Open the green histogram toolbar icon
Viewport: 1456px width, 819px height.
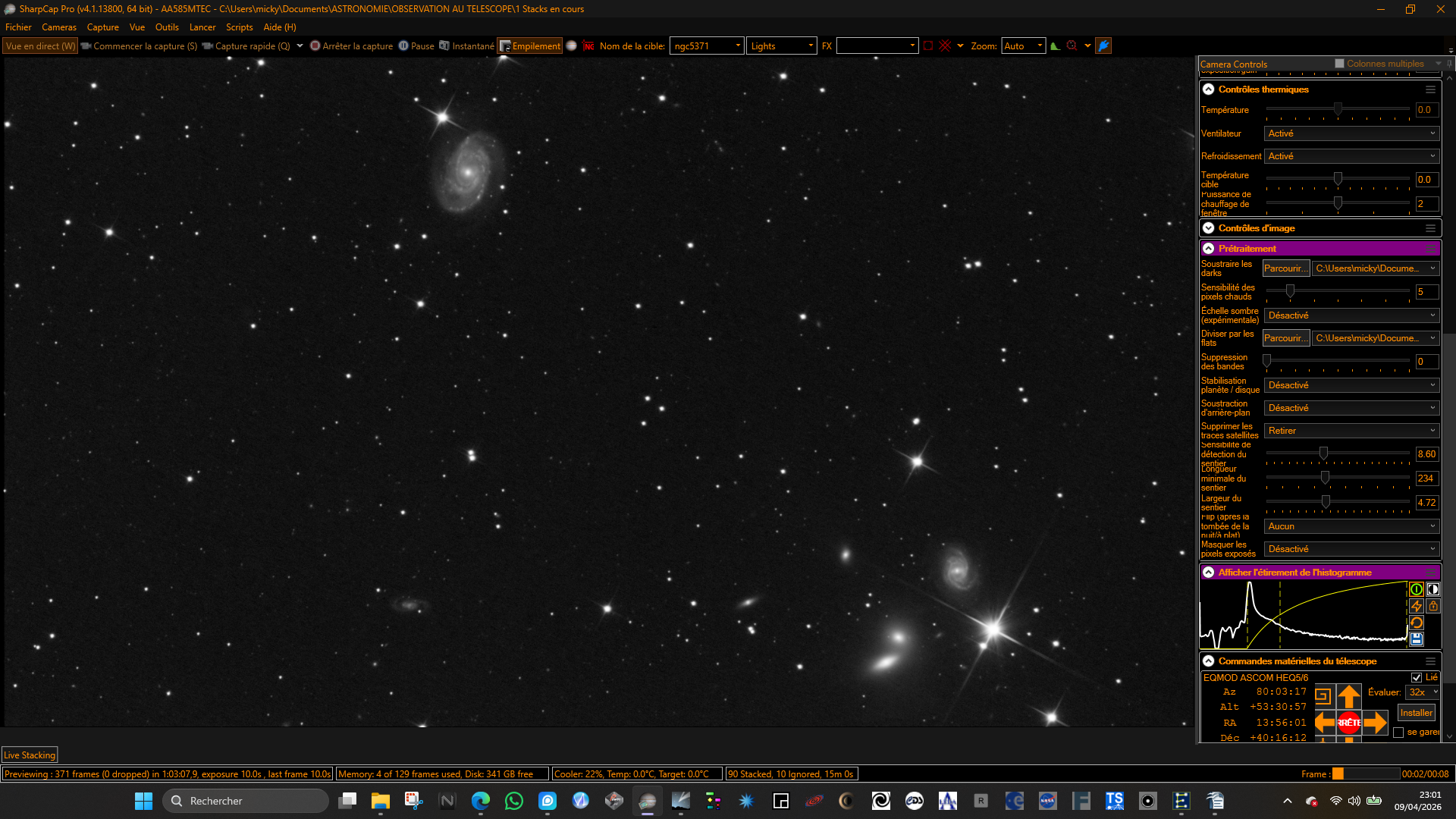[1055, 46]
